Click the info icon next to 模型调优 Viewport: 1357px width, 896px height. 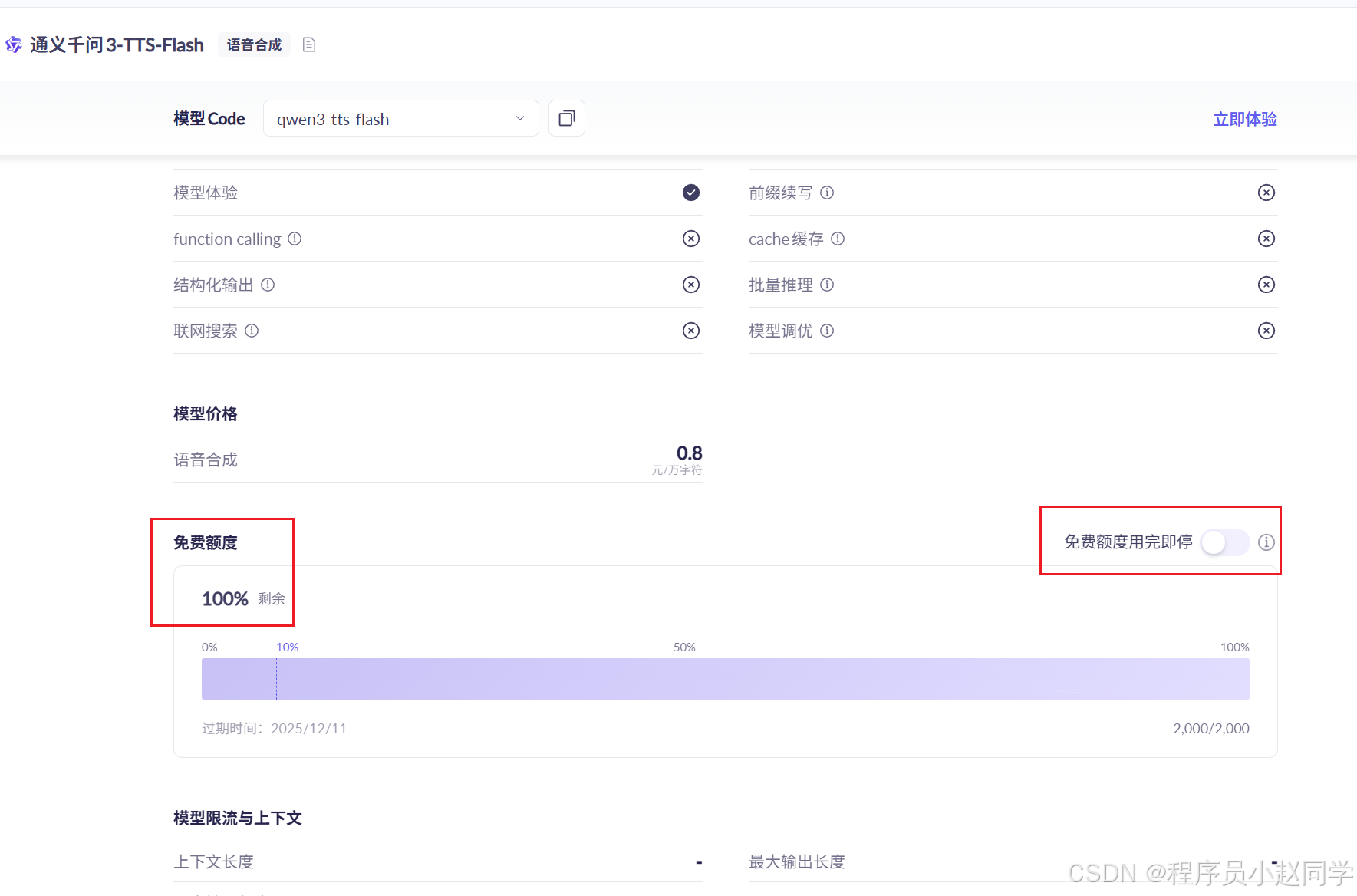(826, 331)
